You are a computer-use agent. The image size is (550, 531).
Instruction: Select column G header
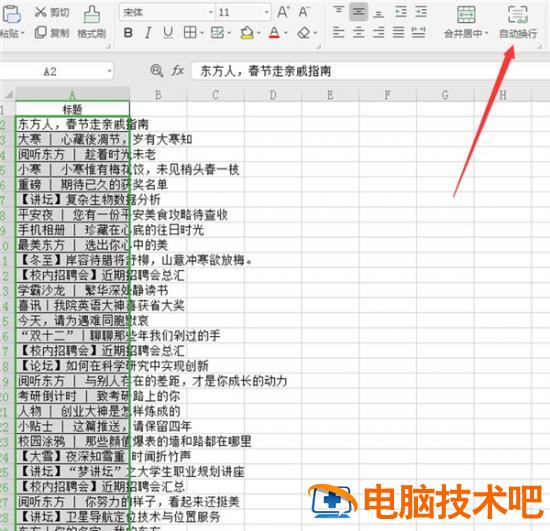pyautogui.click(x=445, y=95)
